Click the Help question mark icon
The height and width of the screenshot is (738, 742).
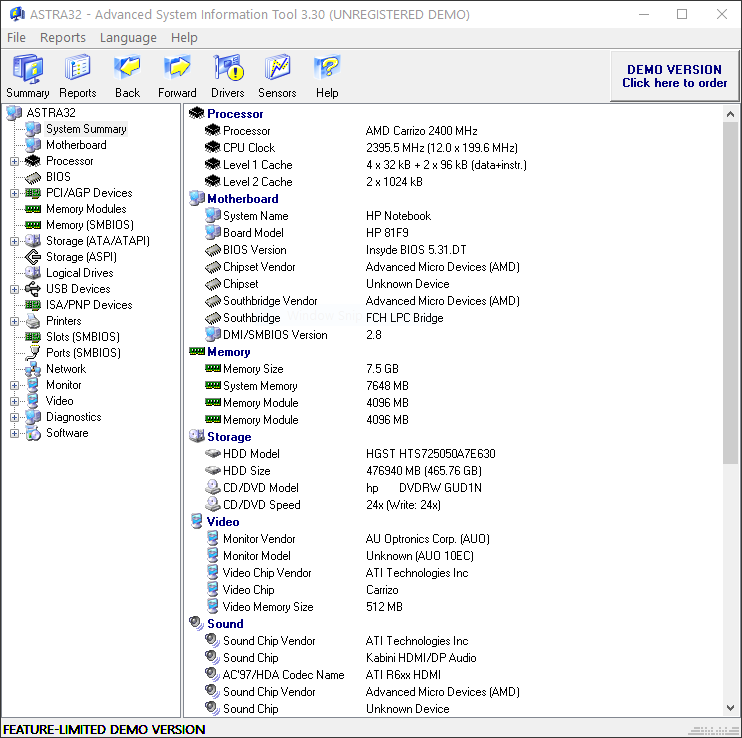coord(327,69)
